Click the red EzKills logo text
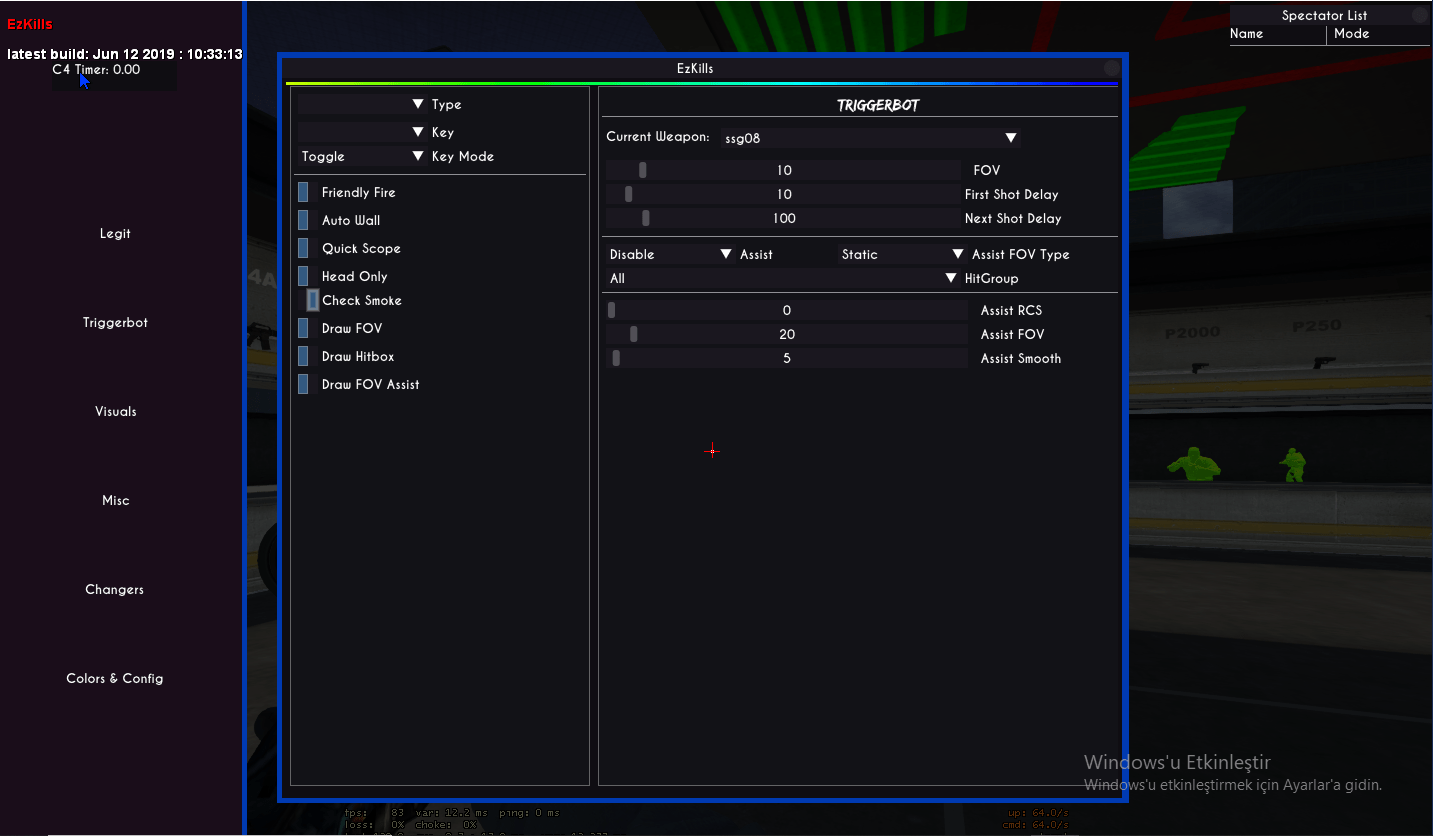The image size is (1433, 836). pyautogui.click(x=30, y=24)
